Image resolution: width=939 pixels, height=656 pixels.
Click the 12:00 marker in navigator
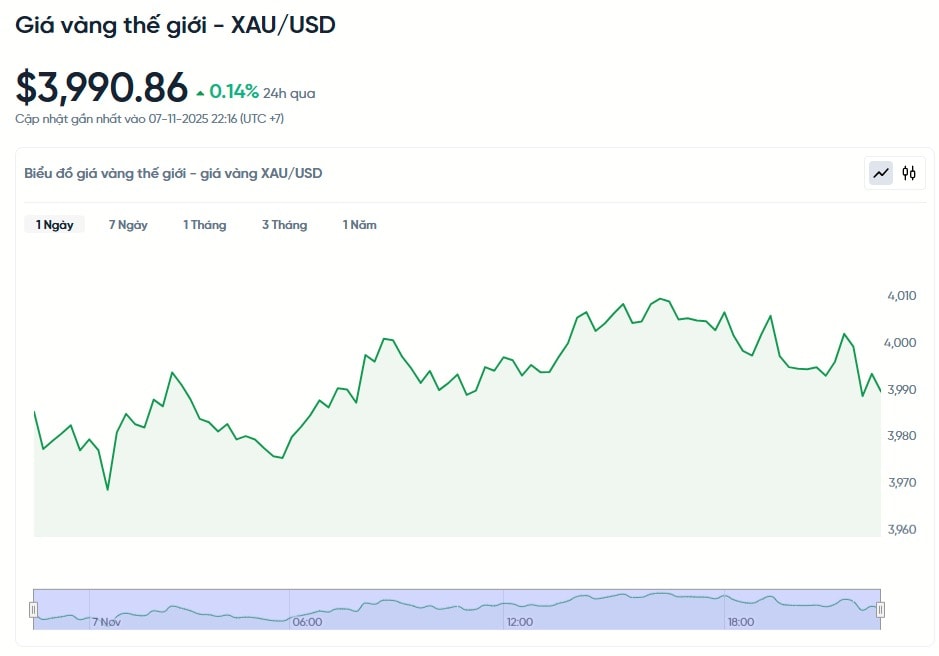pos(519,622)
